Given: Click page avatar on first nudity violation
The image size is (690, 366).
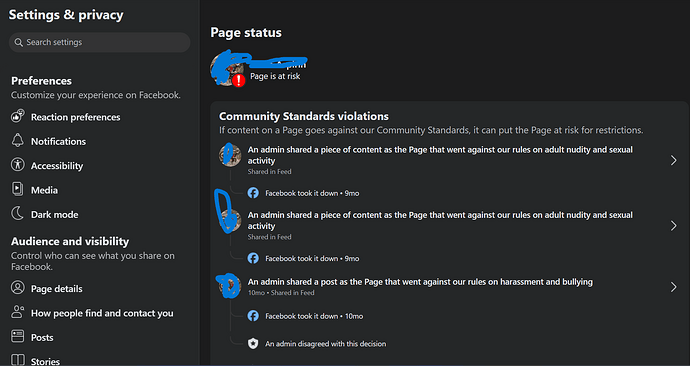Looking at the screenshot, I should (230, 155).
